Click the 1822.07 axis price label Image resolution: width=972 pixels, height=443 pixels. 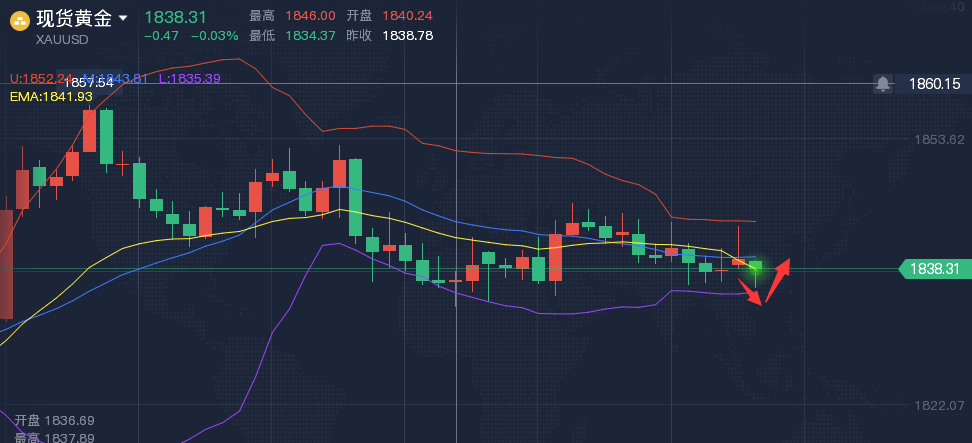(x=939, y=406)
